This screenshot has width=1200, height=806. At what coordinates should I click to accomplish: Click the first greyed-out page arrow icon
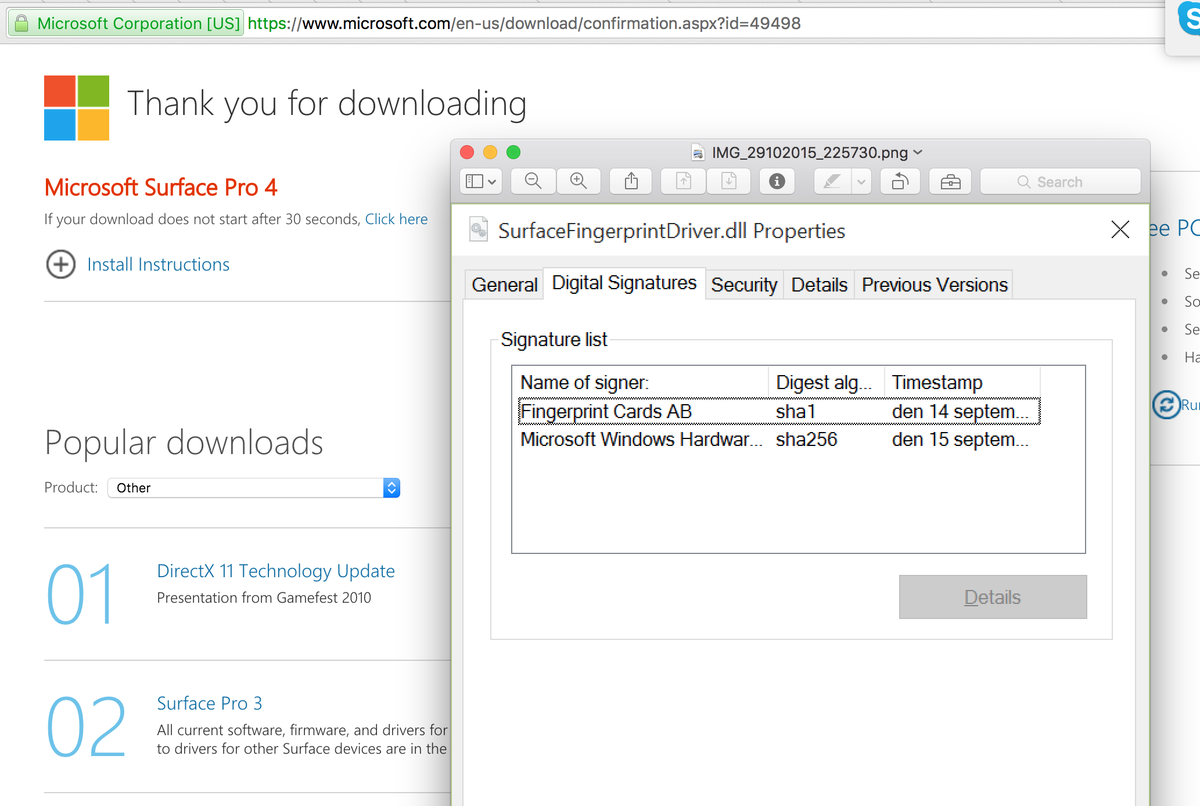(684, 181)
